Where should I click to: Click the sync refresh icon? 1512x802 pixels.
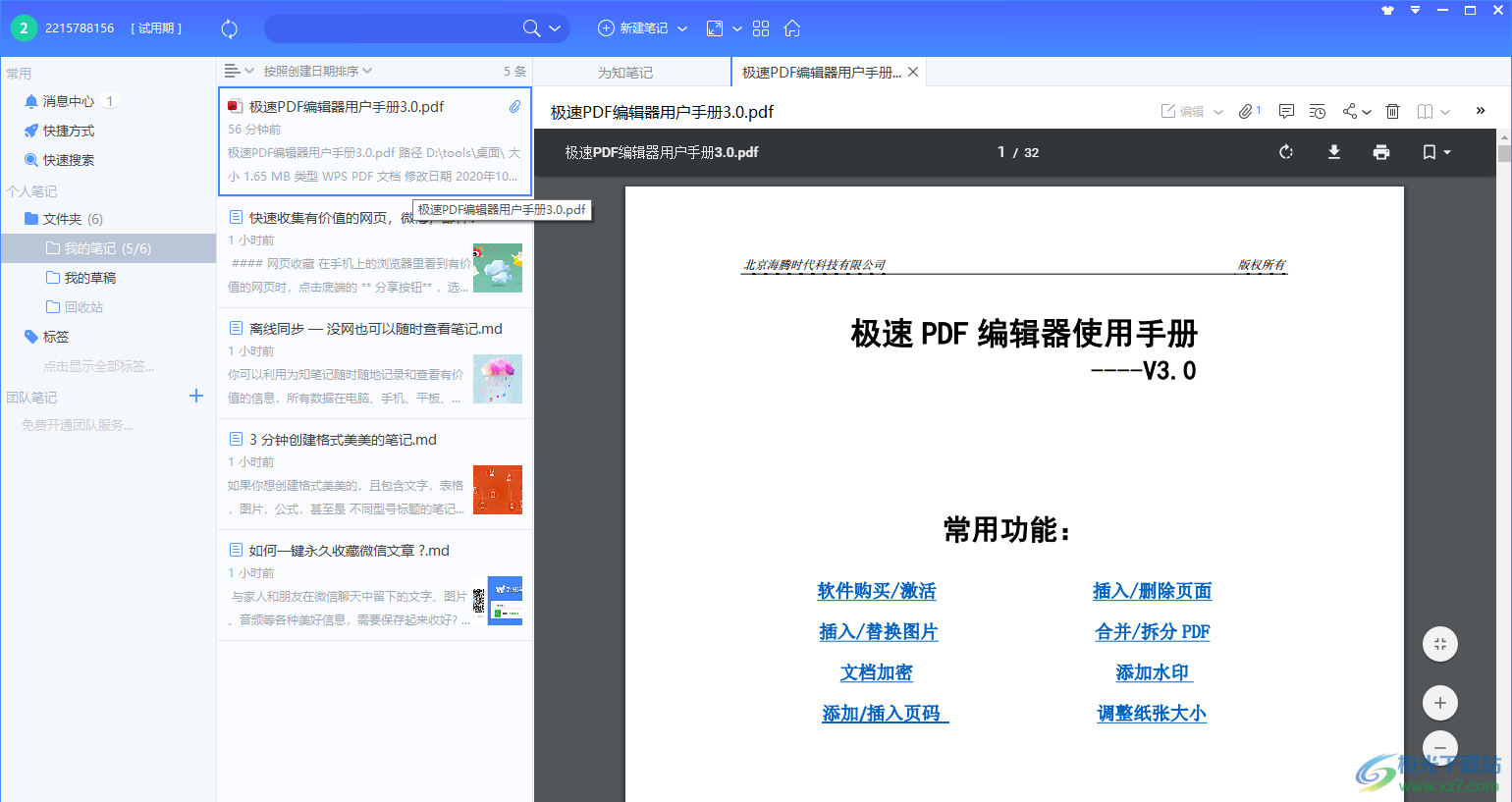229,28
